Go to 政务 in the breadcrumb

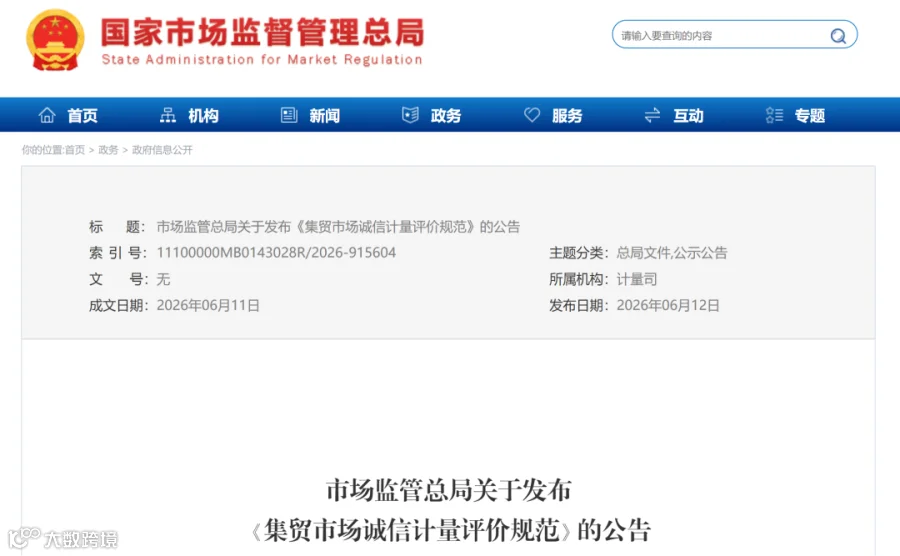click(x=108, y=150)
